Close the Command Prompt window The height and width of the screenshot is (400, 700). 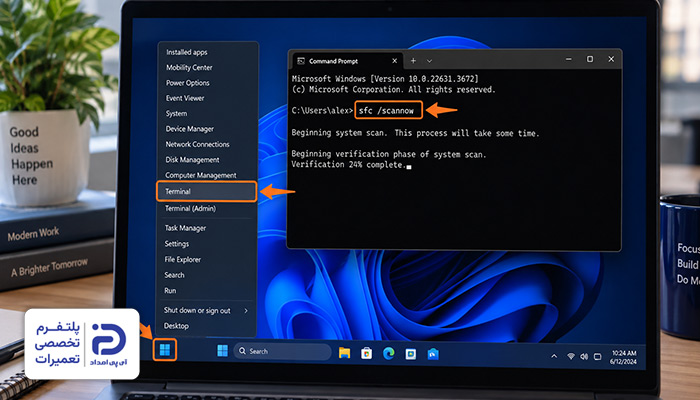[x=611, y=59]
